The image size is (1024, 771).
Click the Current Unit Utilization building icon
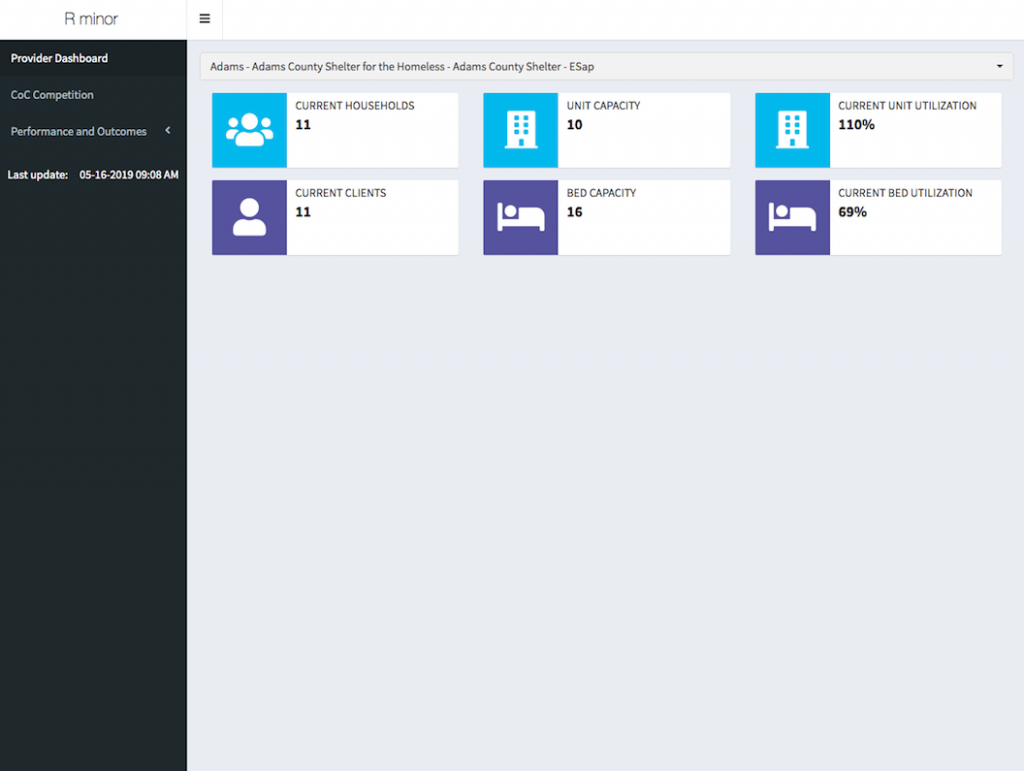coord(792,130)
